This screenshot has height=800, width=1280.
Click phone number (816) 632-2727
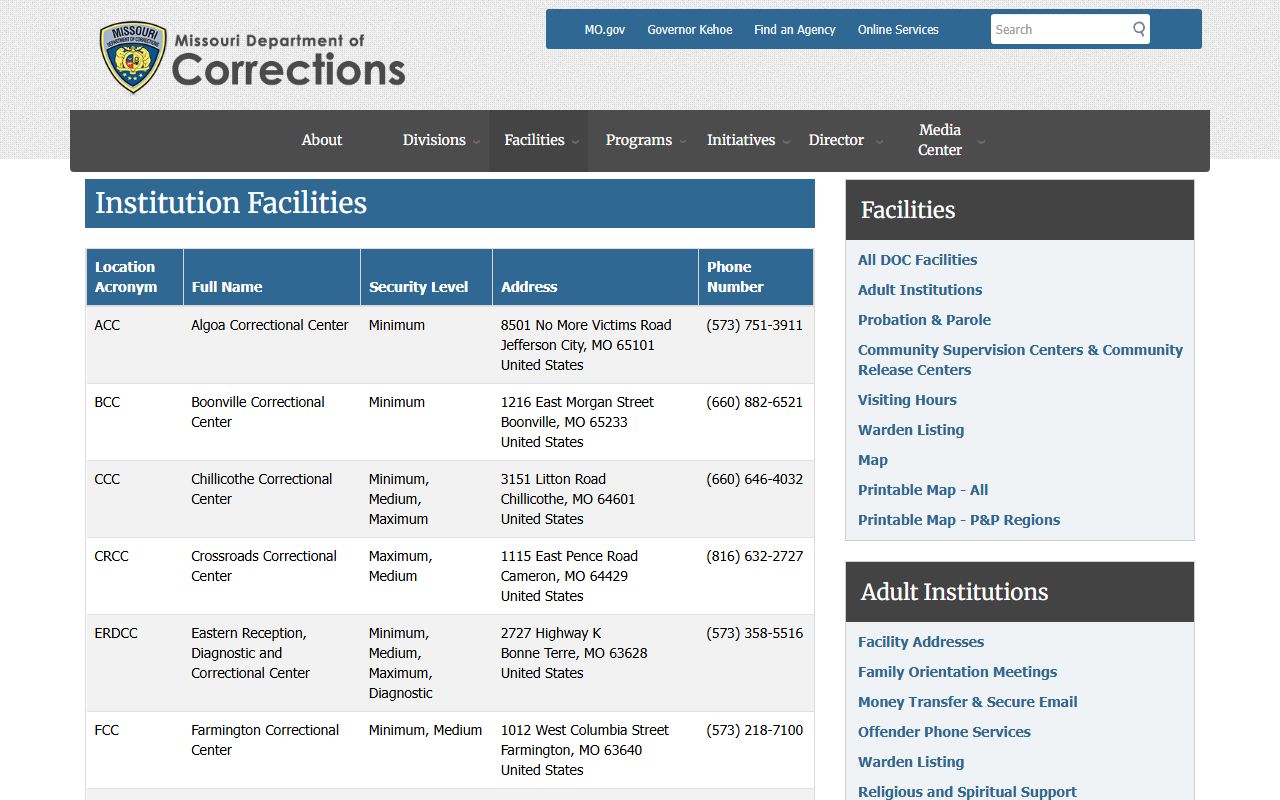pyautogui.click(x=755, y=556)
